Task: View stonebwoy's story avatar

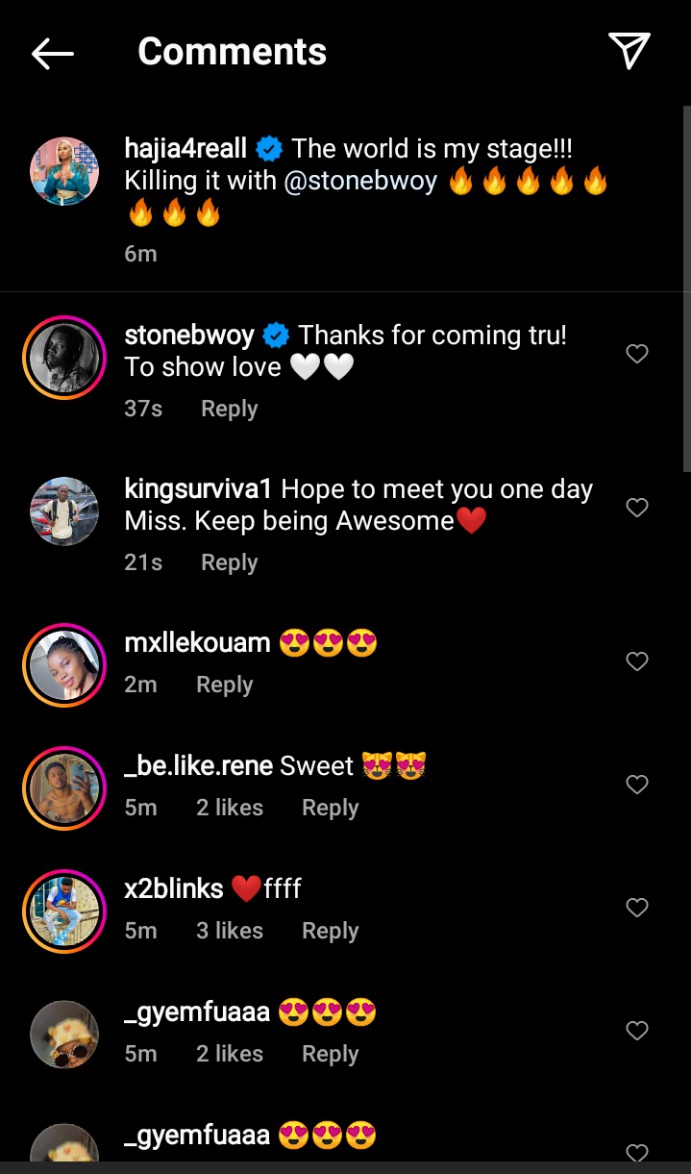Action: click(64, 357)
